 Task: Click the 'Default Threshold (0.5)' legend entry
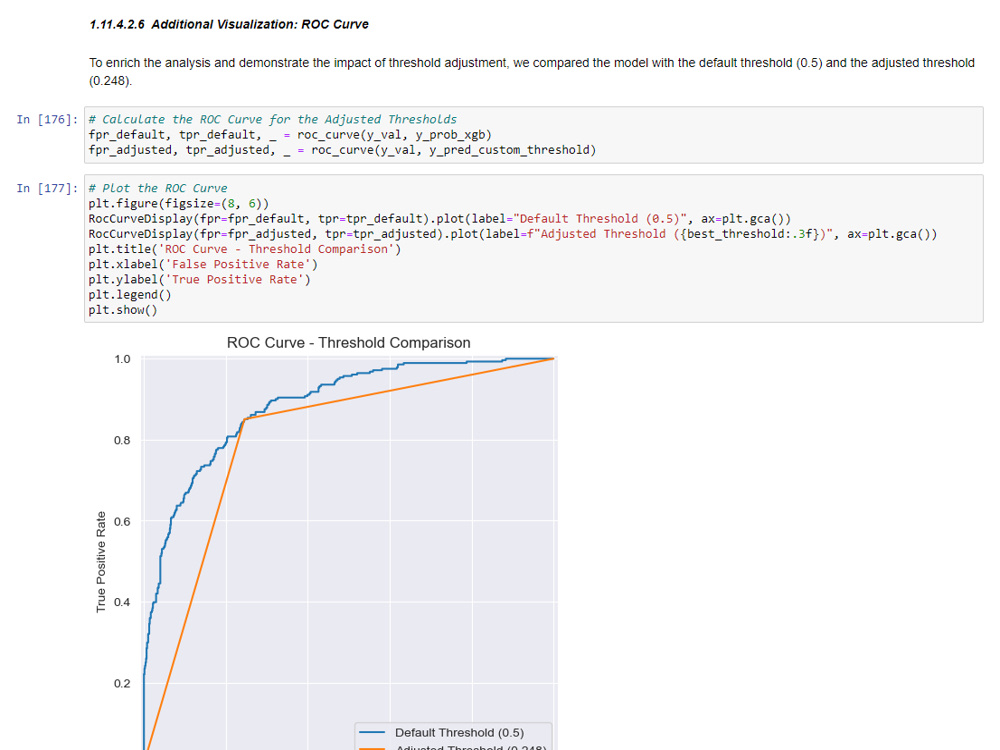click(459, 733)
